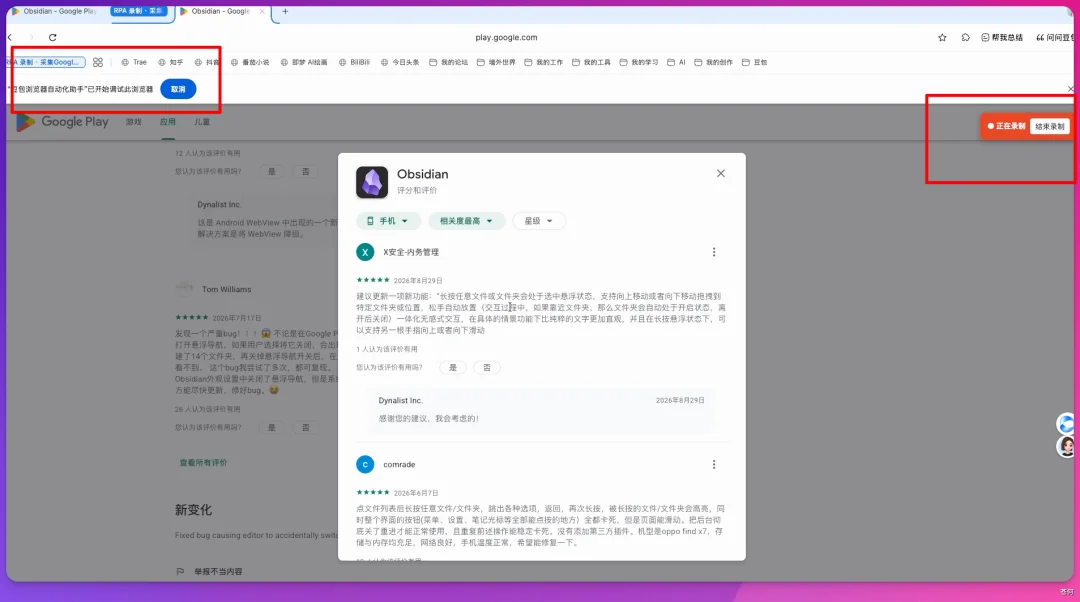Open the AI bookmark folder
Viewport: 1080px width, 602px height.
click(x=676, y=62)
